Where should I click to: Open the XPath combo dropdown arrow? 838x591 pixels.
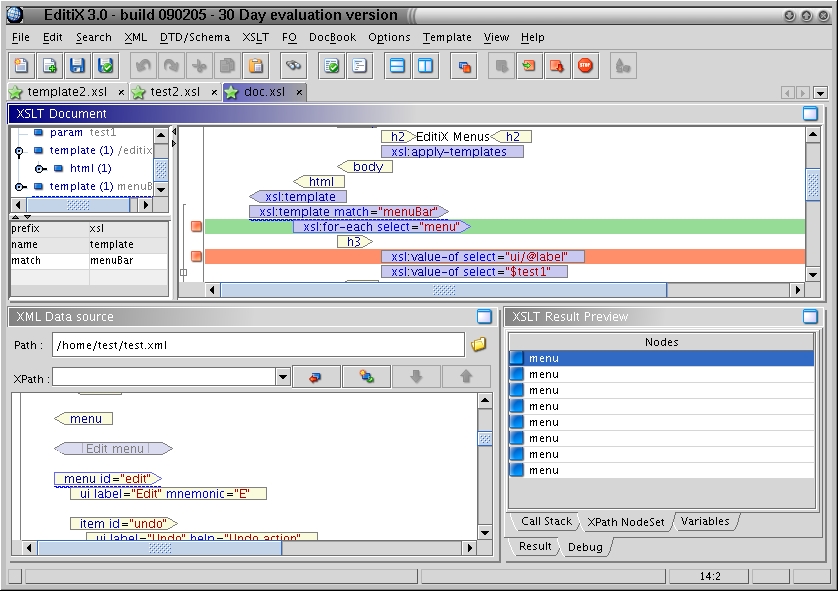pos(283,377)
